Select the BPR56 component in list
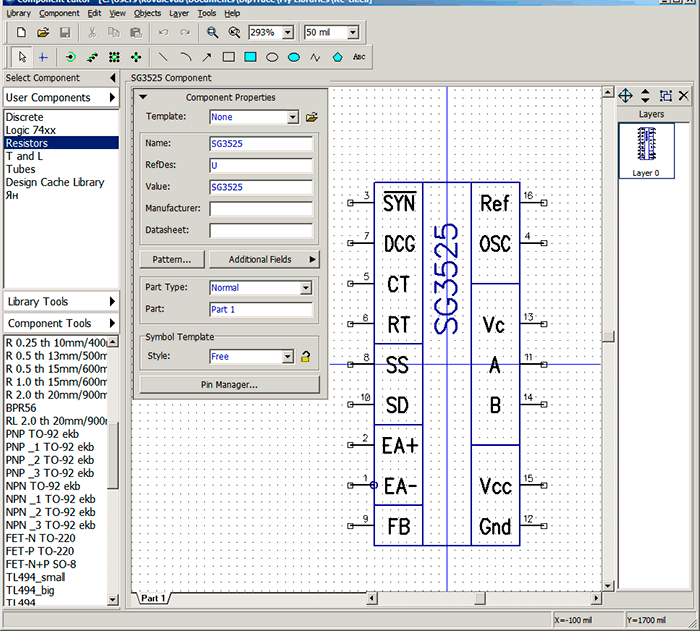 click(21, 408)
